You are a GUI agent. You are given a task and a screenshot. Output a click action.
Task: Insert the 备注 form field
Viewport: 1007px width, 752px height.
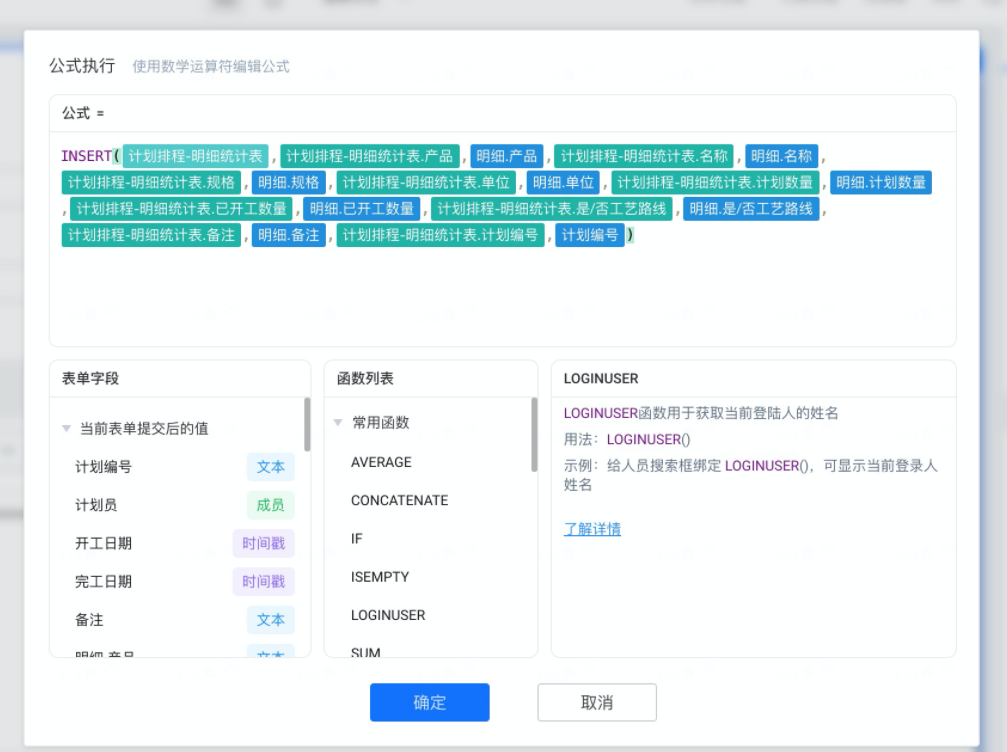click(x=89, y=620)
